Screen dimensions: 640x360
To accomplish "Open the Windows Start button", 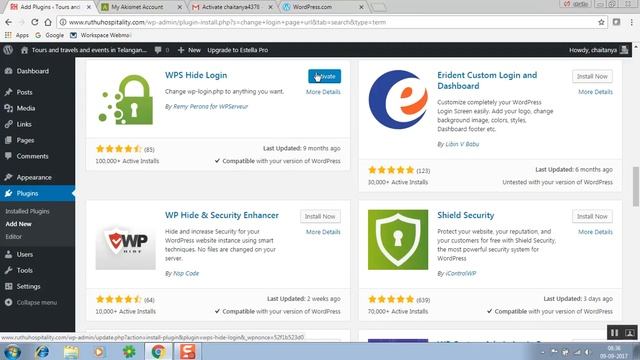I will tap(12, 351).
